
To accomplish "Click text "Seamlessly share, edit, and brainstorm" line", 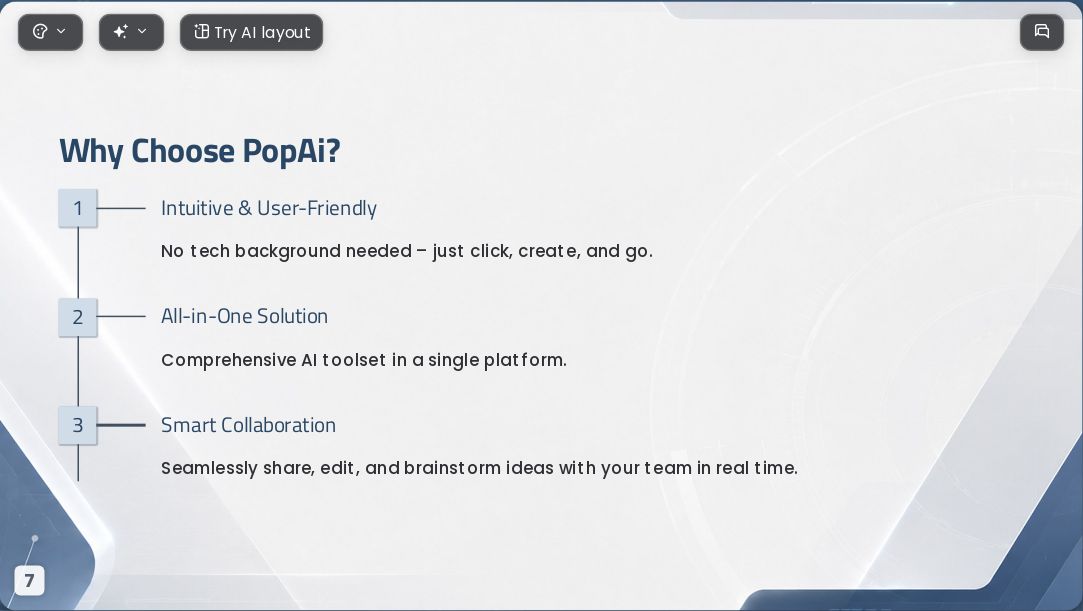I will pyautogui.click(x=479, y=468).
